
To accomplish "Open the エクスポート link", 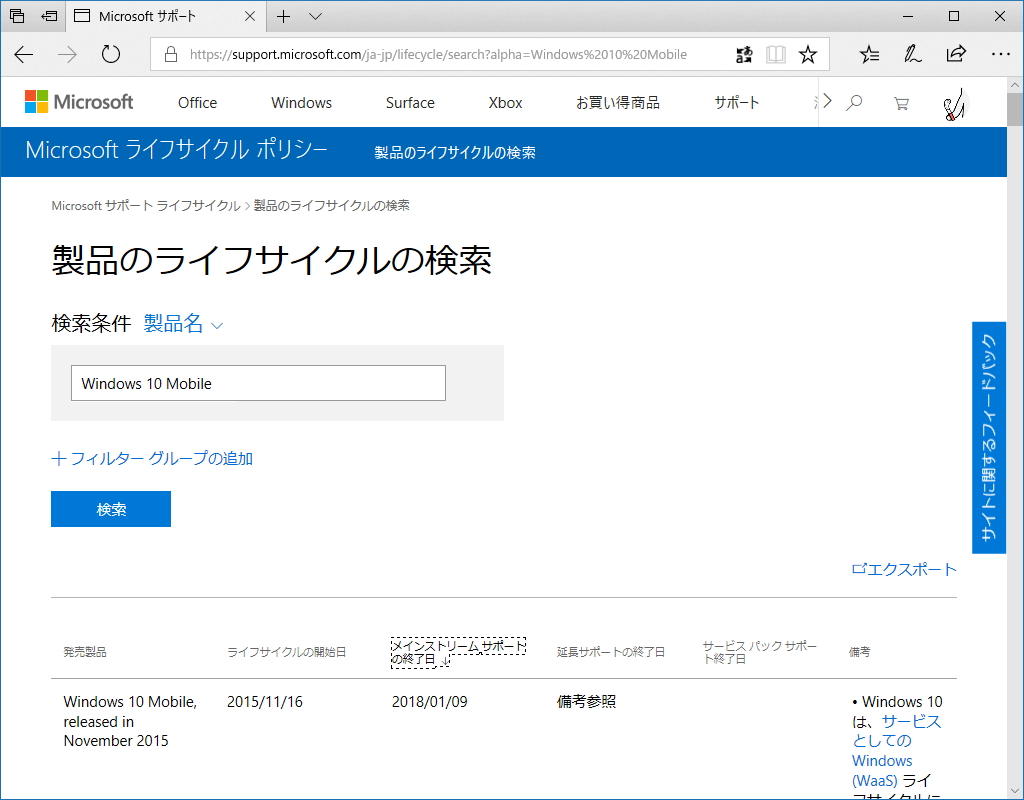I will (903, 569).
